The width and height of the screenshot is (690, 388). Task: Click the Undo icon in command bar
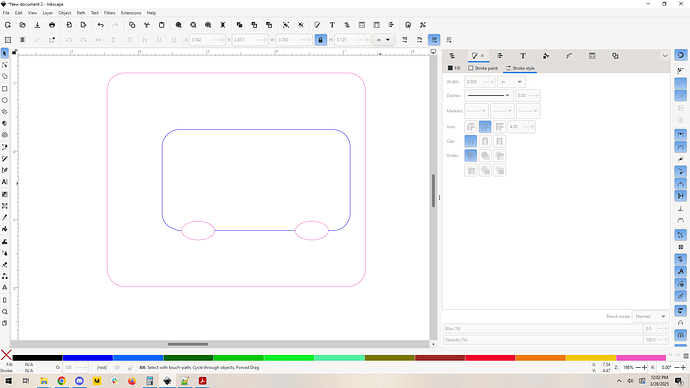101,25
